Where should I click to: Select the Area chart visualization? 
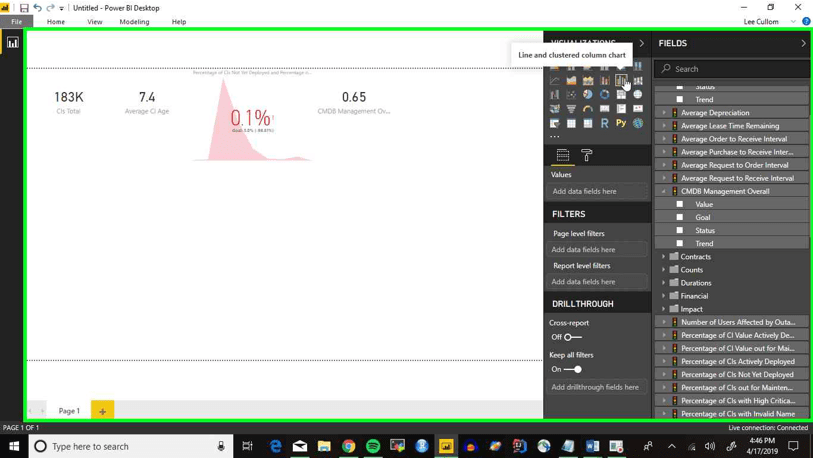click(x=572, y=80)
